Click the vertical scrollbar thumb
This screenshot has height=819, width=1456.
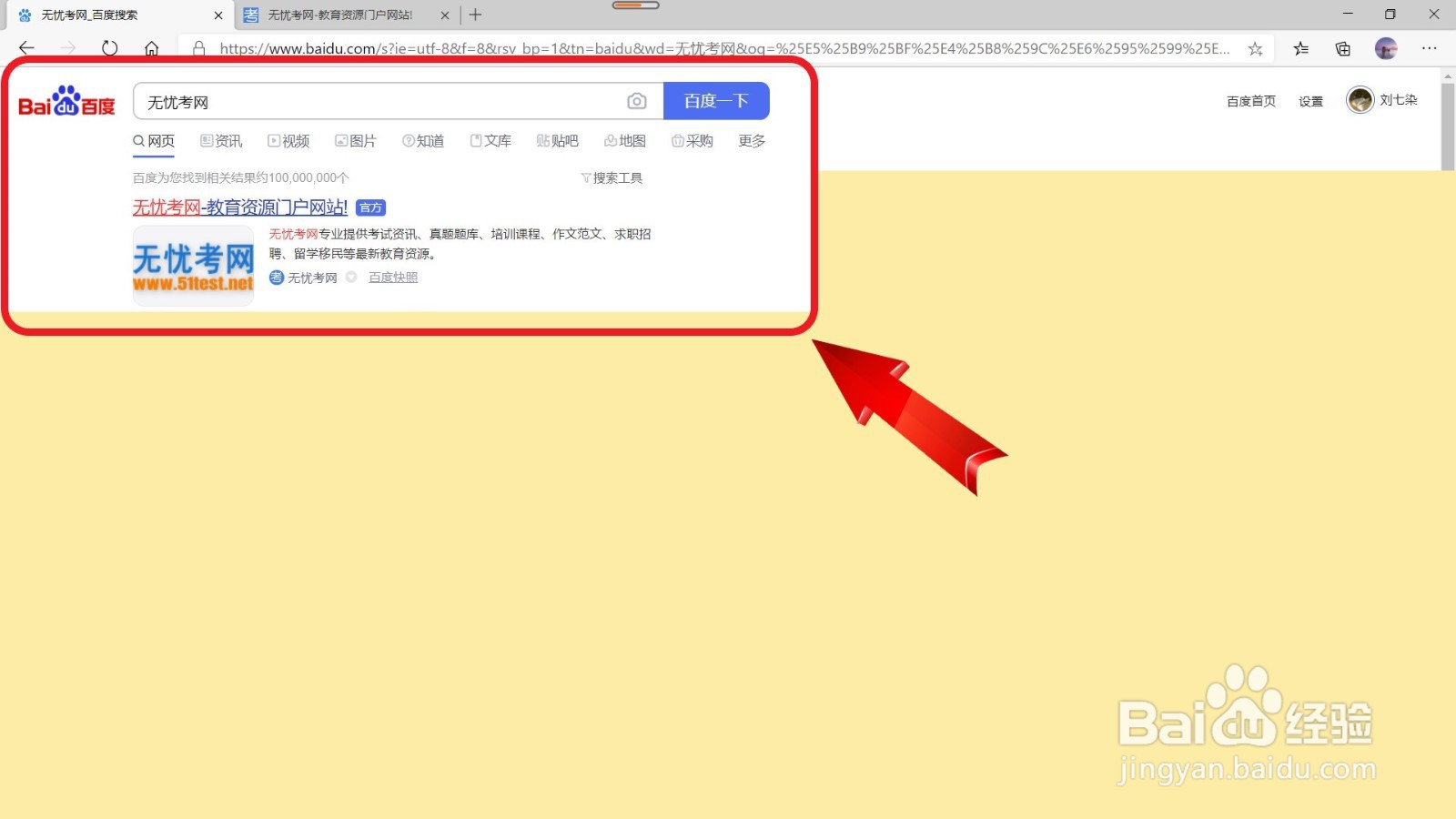coord(1448,126)
